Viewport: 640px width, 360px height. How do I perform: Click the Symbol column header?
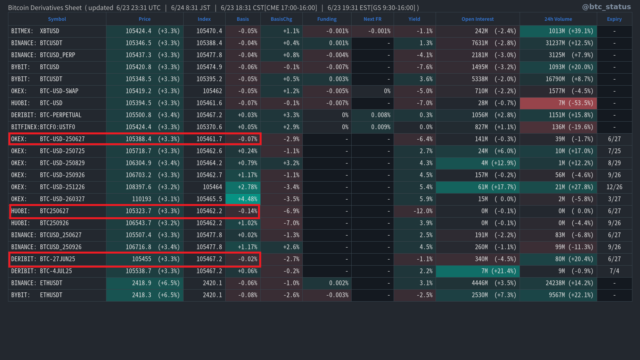pos(57,19)
